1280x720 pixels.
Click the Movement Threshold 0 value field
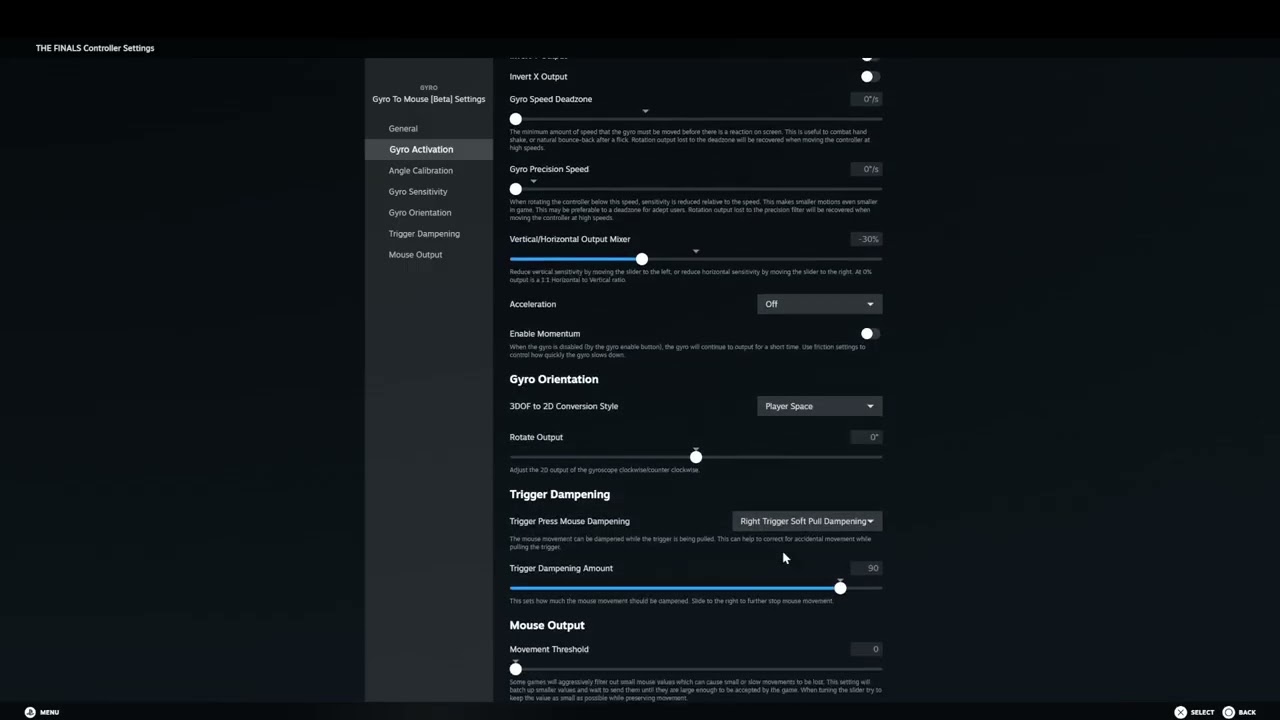tap(866, 649)
